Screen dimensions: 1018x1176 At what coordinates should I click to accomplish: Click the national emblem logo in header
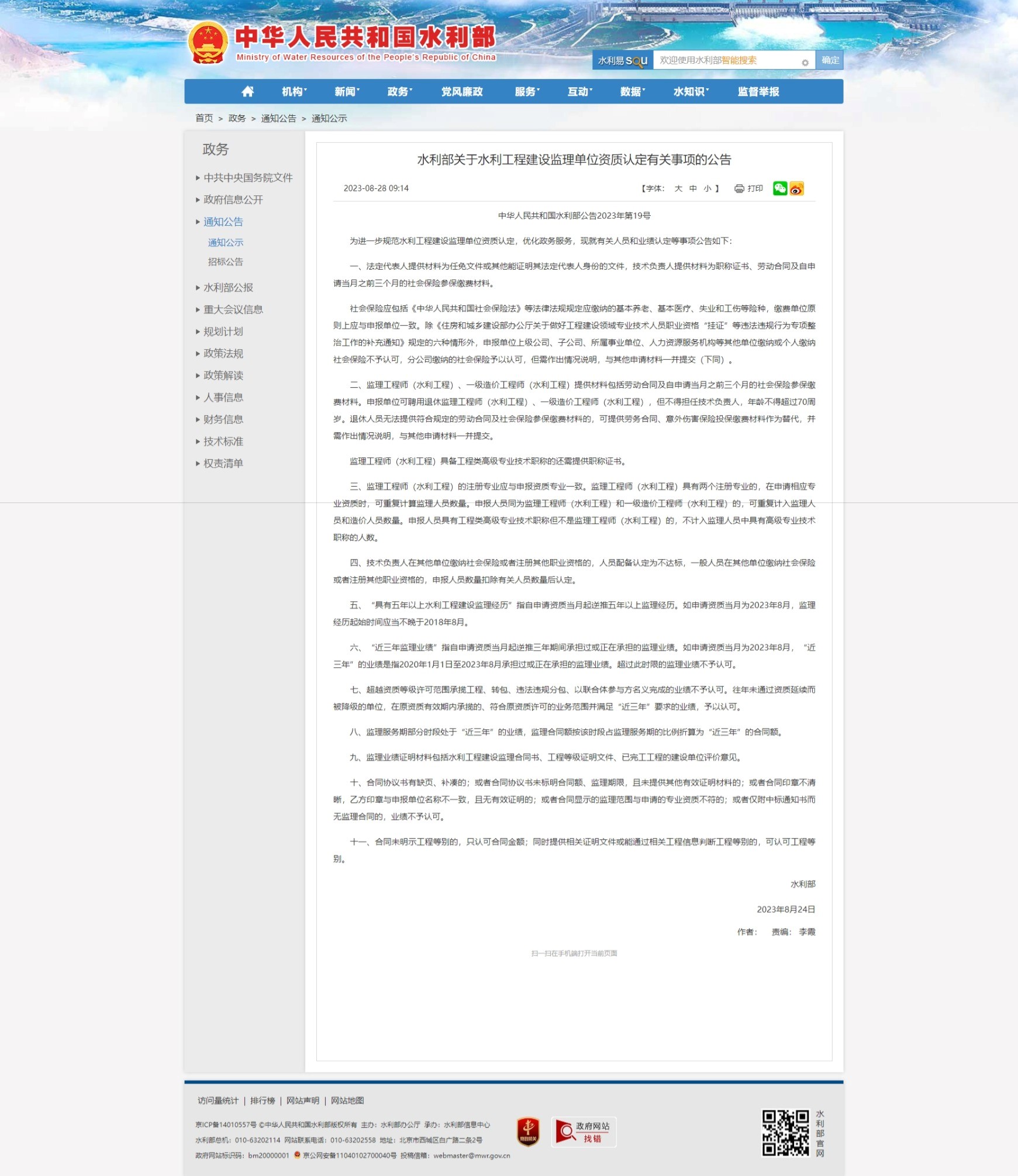coord(208,43)
